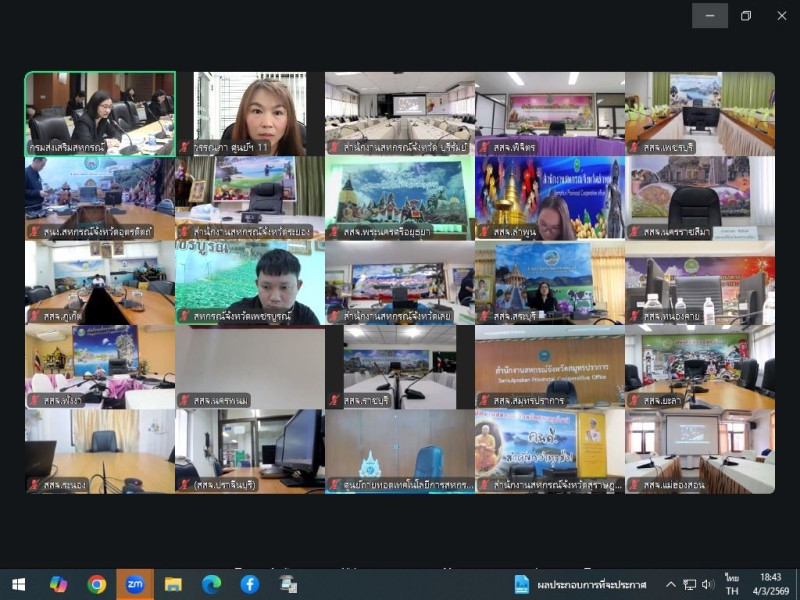Click the muted mic icon on สสจ.ยะลา
Viewport: 800px width, 600px height.
[x=634, y=401]
